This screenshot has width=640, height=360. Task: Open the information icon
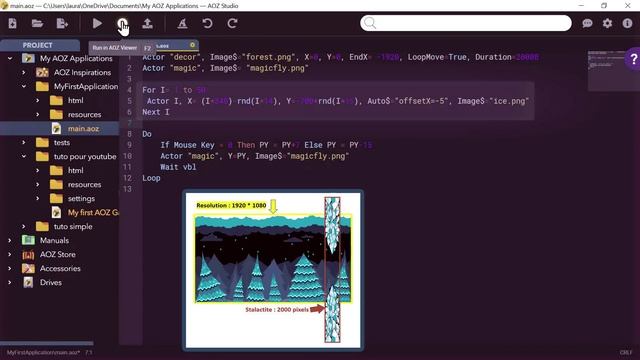pyautogui.click(x=627, y=23)
